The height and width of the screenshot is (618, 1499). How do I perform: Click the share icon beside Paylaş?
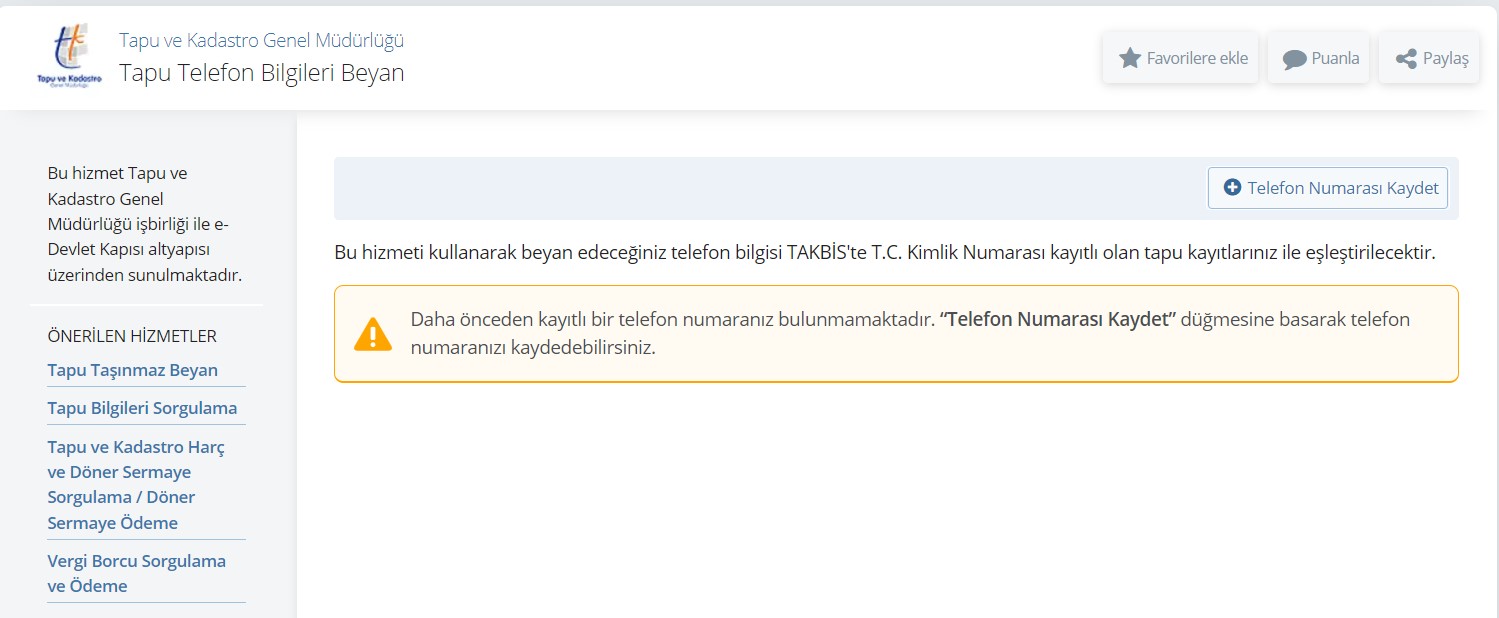1404,57
